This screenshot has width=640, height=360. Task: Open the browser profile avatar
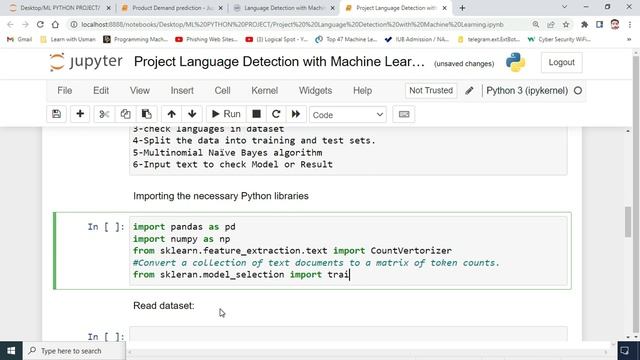click(615, 24)
